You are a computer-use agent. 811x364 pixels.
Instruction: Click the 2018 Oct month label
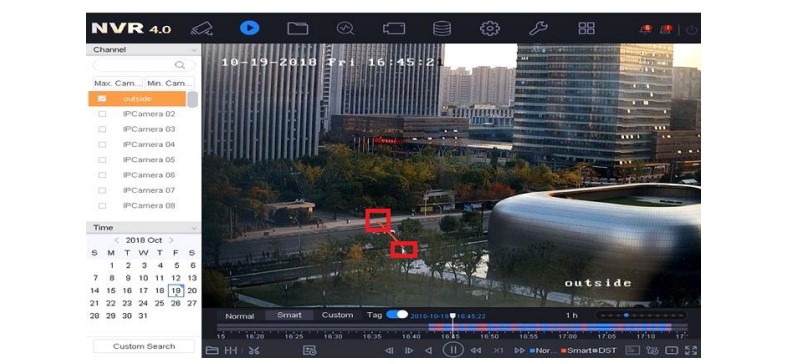(x=144, y=240)
